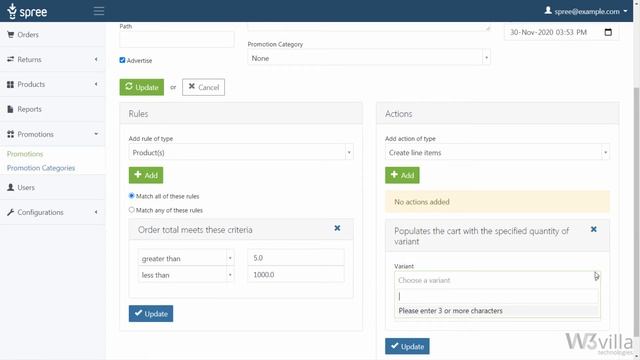This screenshot has width=640, height=360.
Task: Click Update button in Rules panel
Action: pos(151,313)
